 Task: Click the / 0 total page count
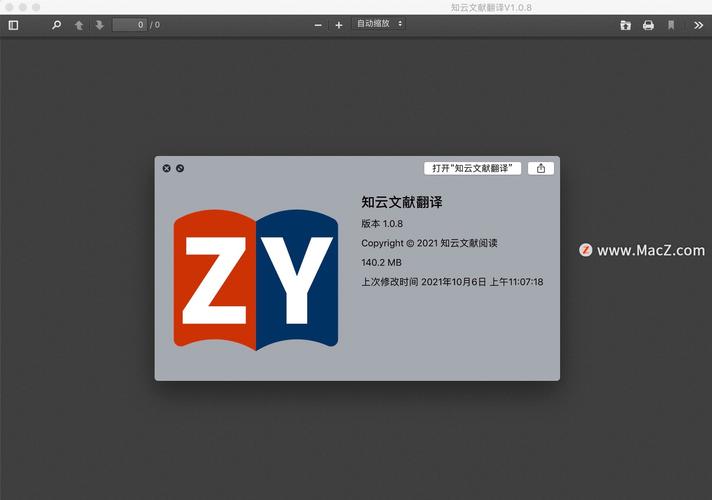pyautogui.click(x=155, y=25)
